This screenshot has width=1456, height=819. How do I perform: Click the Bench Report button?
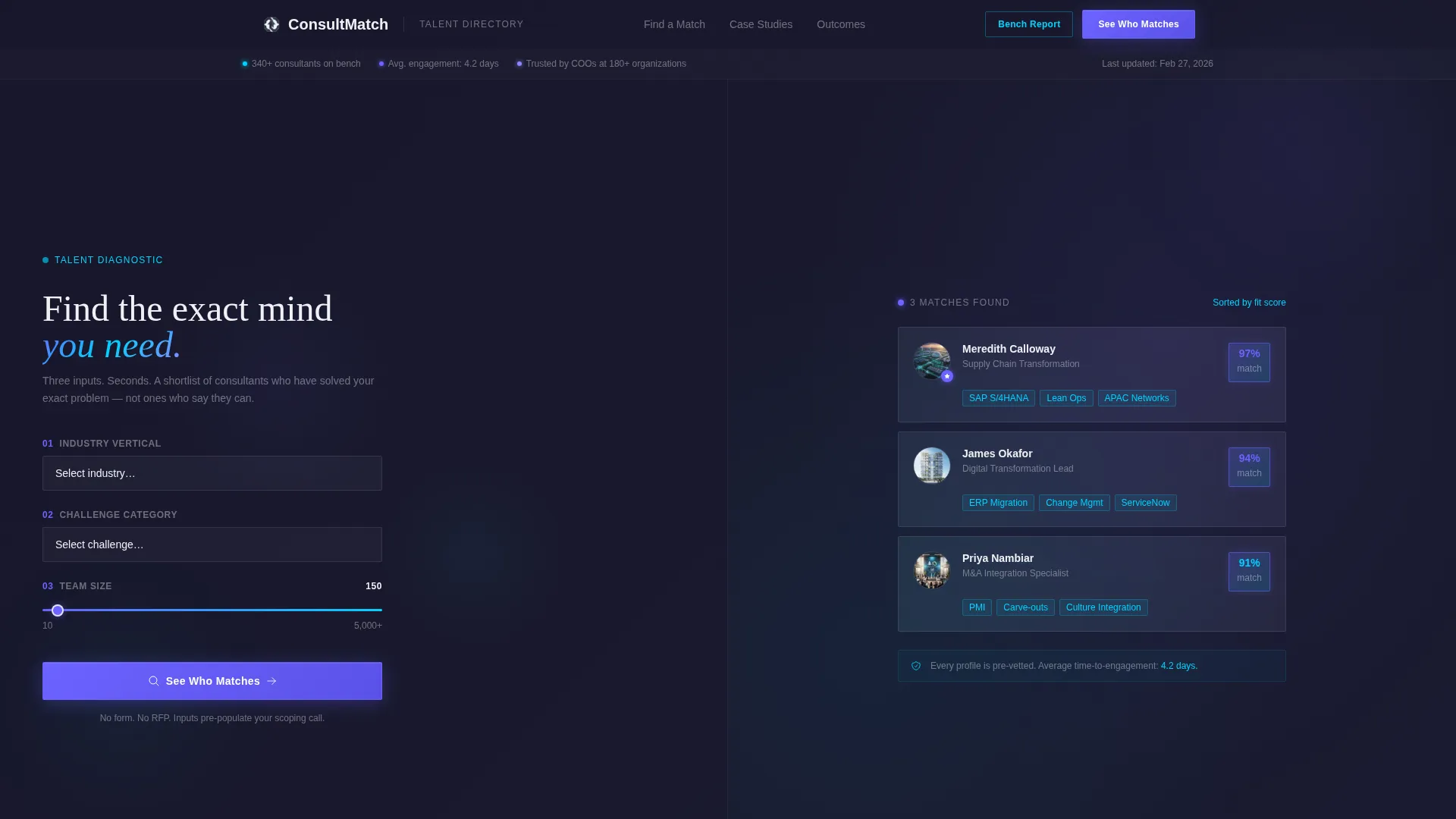point(1028,24)
